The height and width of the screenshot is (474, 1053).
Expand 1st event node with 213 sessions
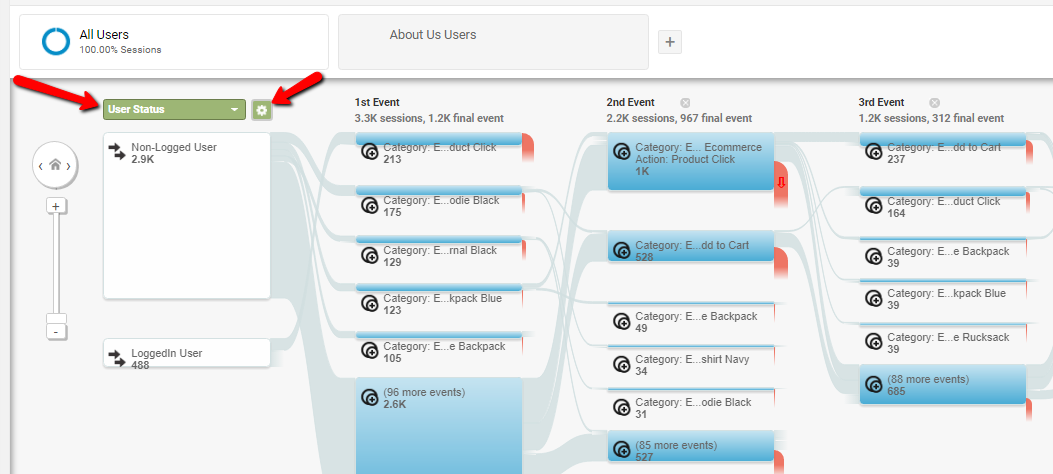[x=369, y=153]
